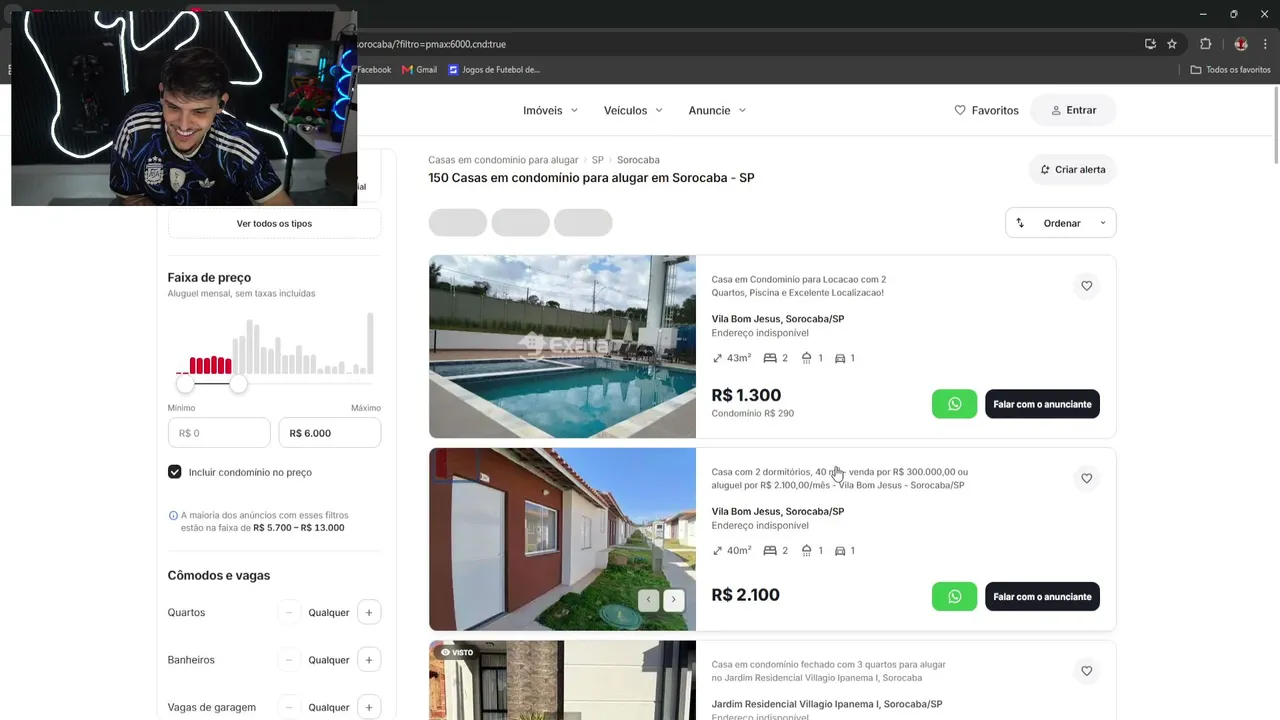Screen dimensions: 1280x720
Task: Open the Sorocaba breadcrumb link
Action: (638, 160)
